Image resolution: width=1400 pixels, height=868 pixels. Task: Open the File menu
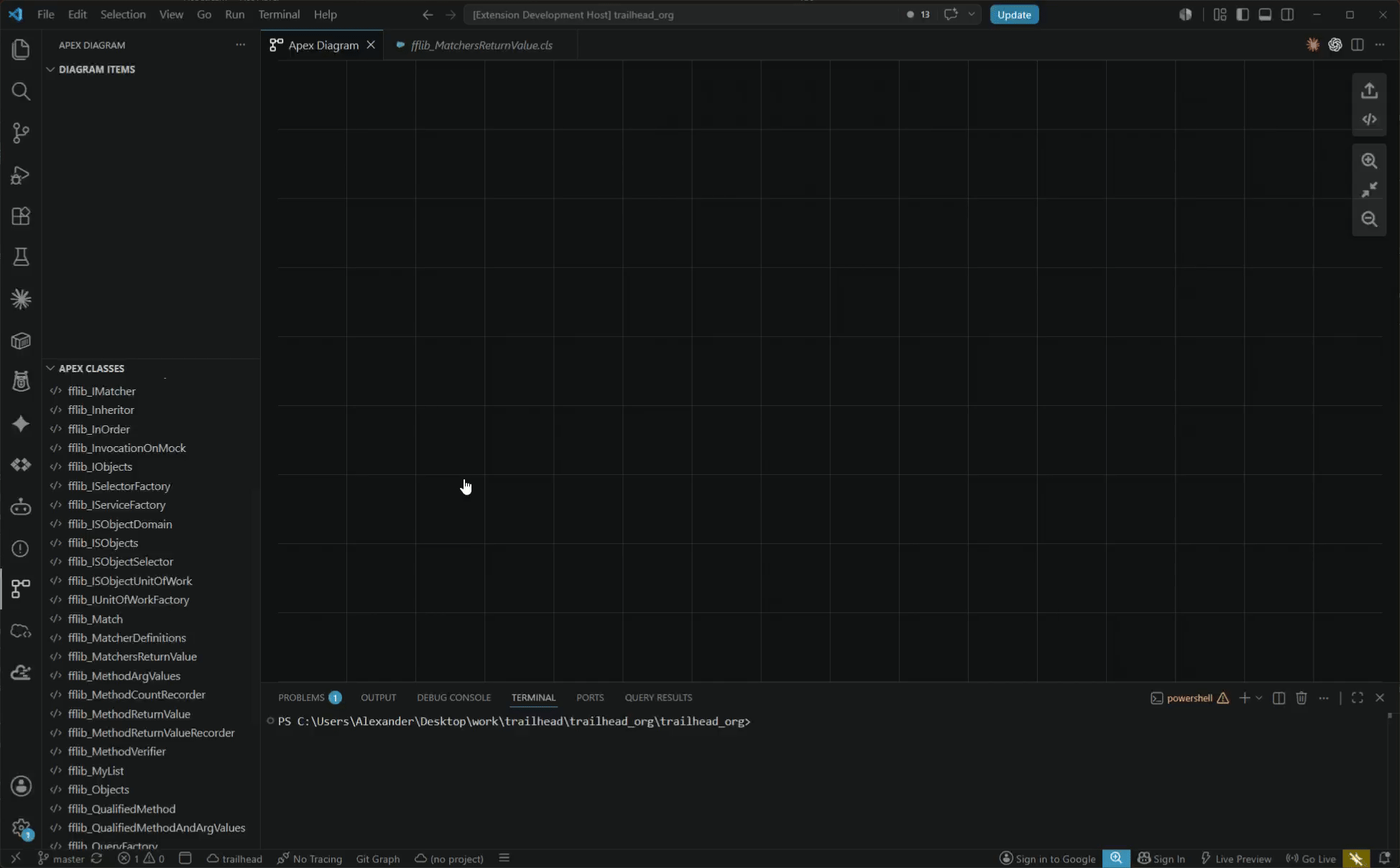click(x=45, y=14)
